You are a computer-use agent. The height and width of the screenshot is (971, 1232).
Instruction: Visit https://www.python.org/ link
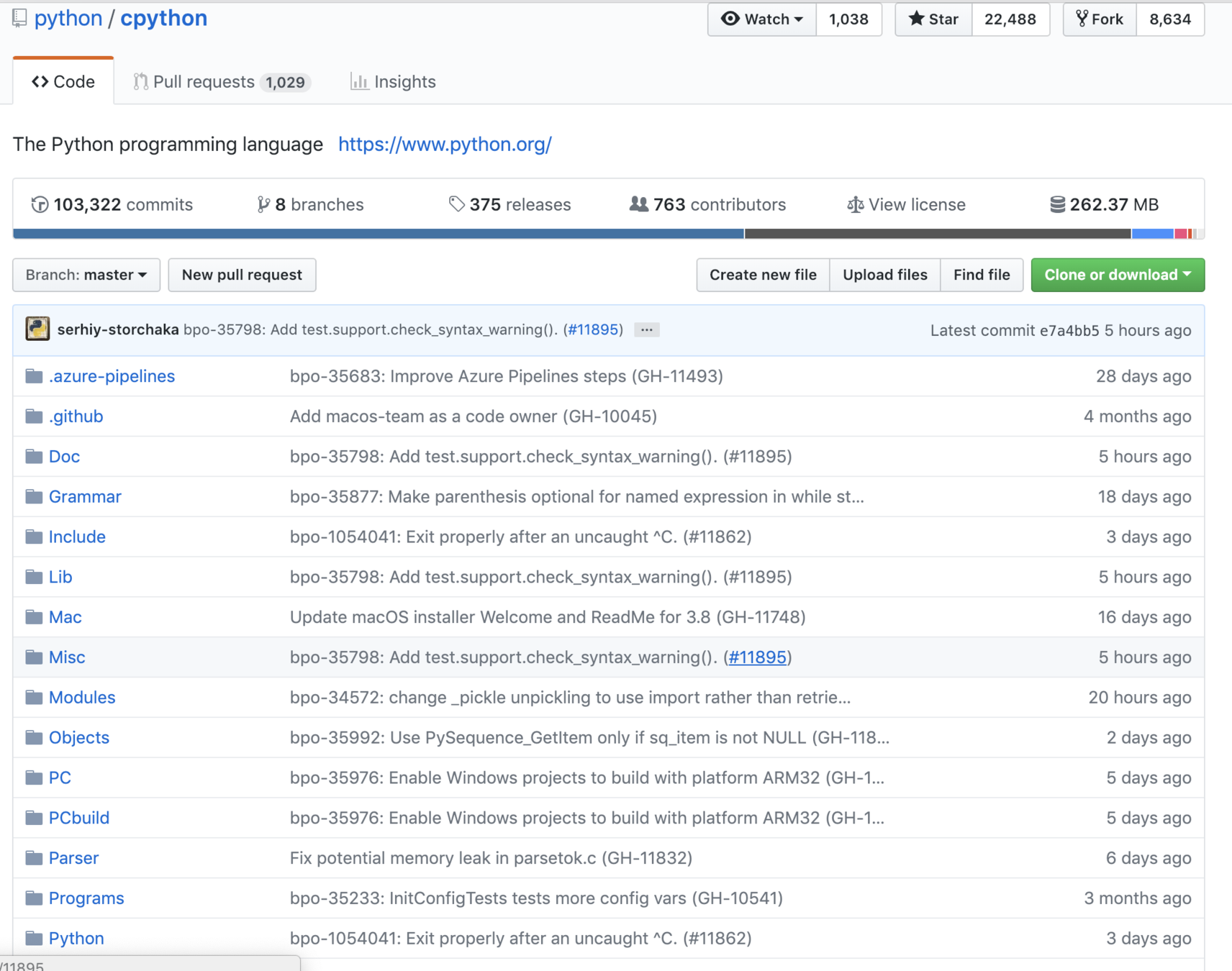point(445,144)
